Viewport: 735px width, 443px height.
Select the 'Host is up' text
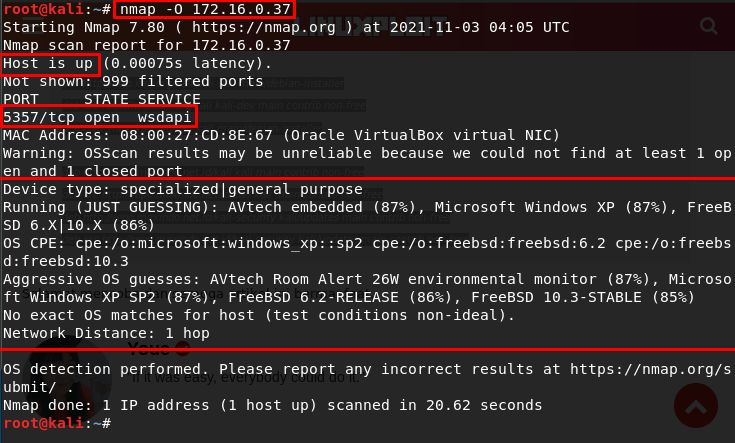point(50,64)
